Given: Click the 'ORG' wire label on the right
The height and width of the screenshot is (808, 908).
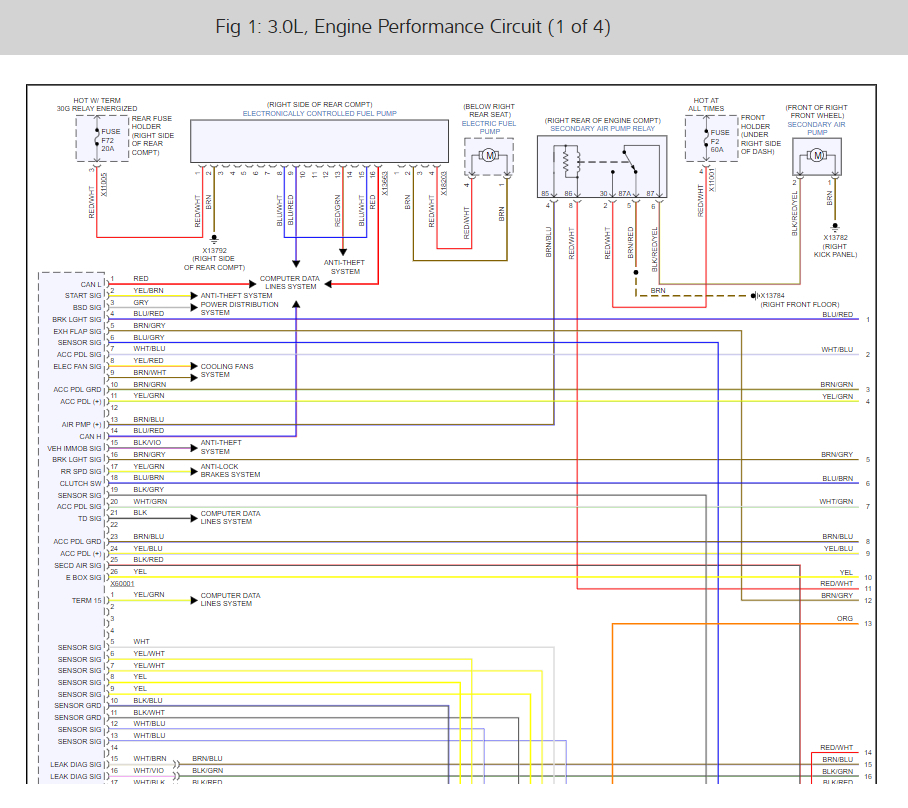Looking at the screenshot, I should [845, 619].
